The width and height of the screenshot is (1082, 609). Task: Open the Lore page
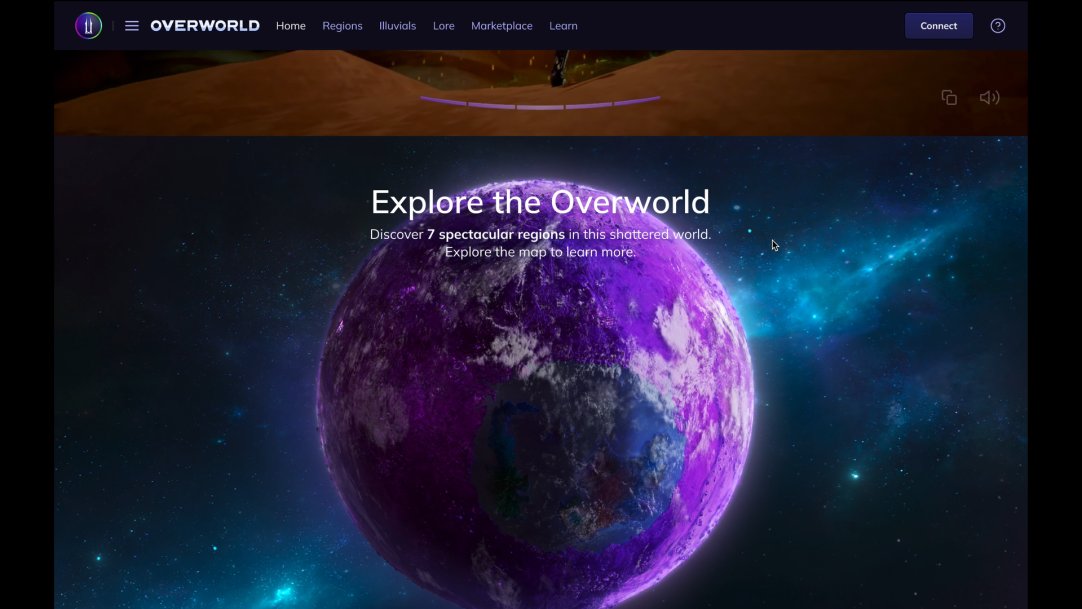click(444, 26)
